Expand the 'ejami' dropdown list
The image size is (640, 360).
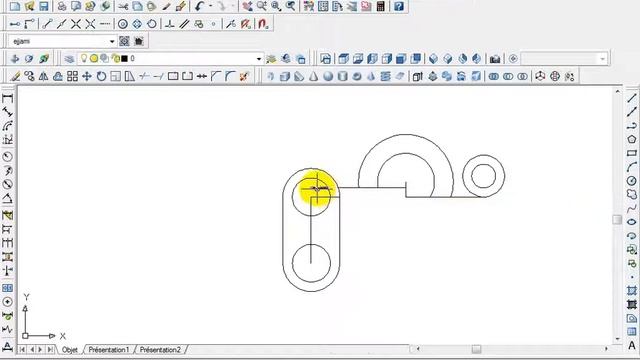point(112,41)
